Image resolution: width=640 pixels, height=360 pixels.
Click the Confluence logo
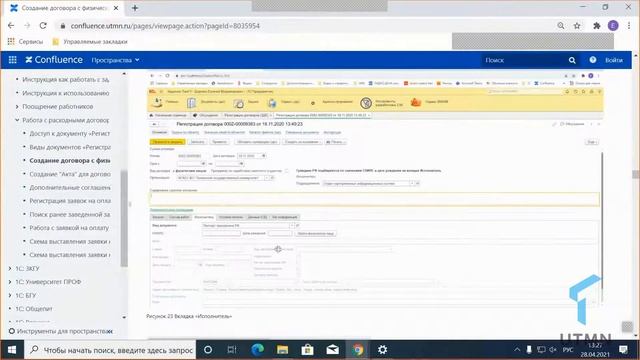coord(54,60)
